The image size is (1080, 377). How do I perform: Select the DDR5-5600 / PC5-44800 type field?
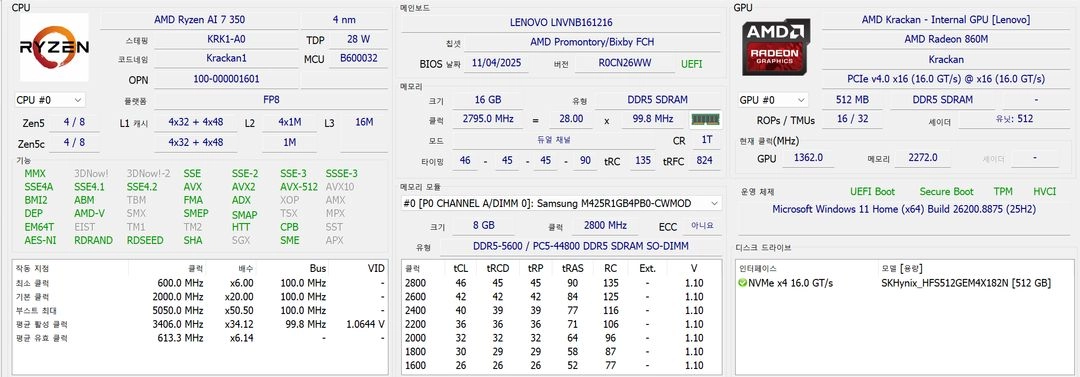pos(580,246)
